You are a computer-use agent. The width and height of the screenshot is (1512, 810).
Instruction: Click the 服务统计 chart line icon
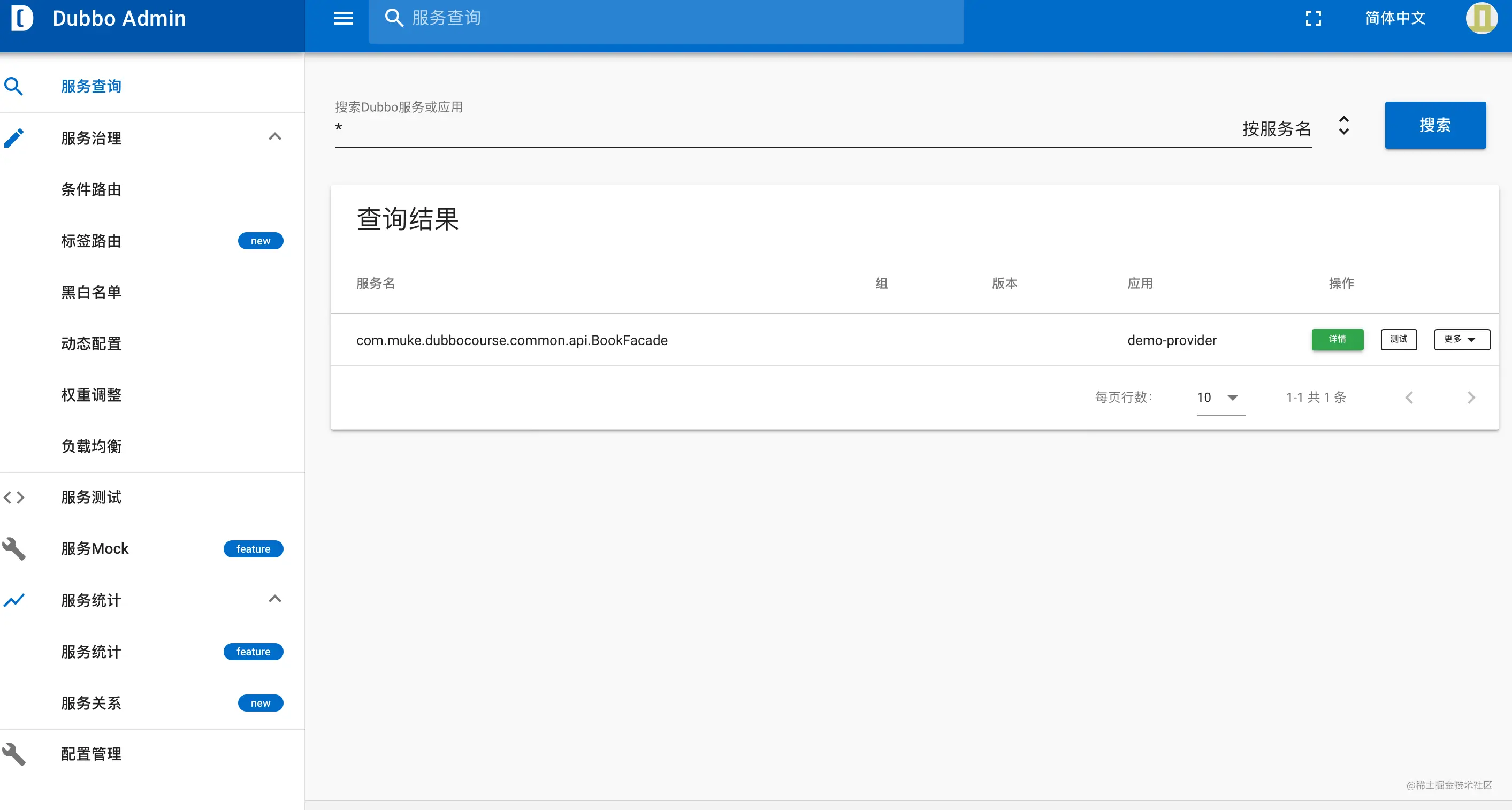[14, 600]
